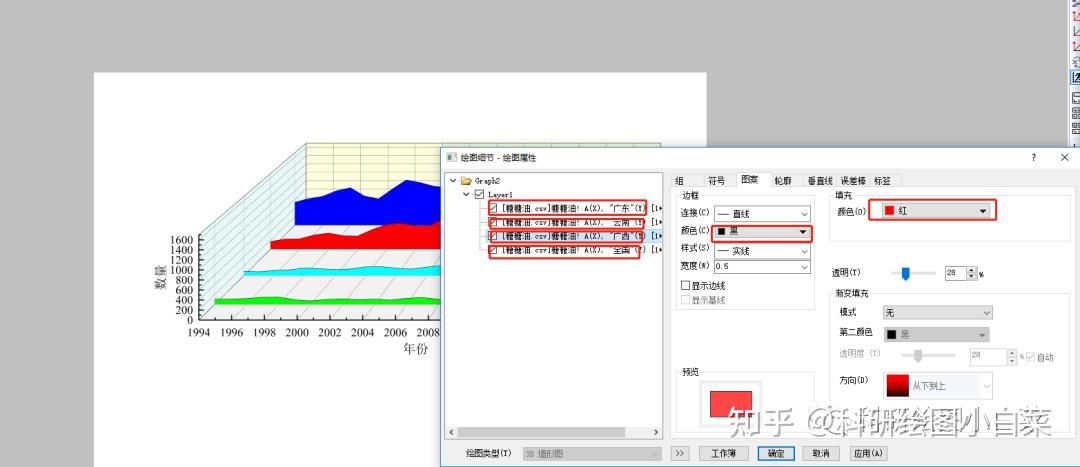Switch to the 组 tab

[679, 181]
